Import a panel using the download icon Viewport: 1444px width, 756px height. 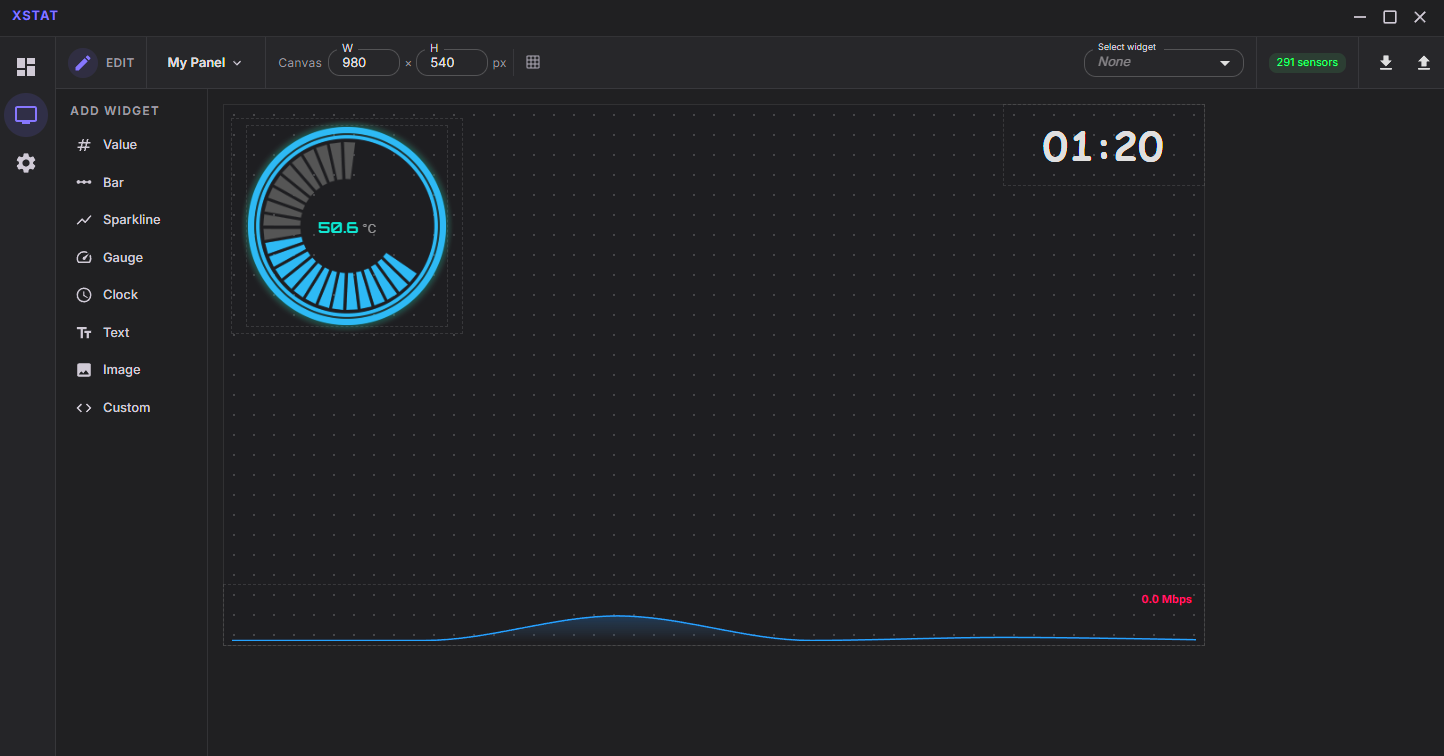click(1386, 62)
